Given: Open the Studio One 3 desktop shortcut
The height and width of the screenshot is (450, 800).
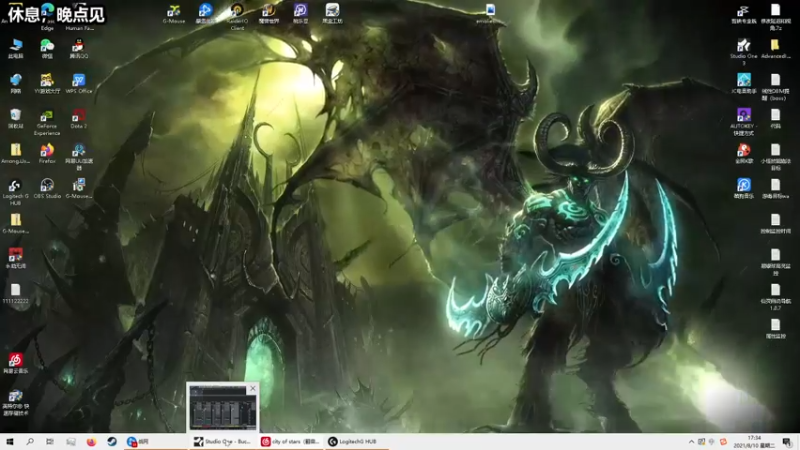Looking at the screenshot, I should [x=743, y=52].
